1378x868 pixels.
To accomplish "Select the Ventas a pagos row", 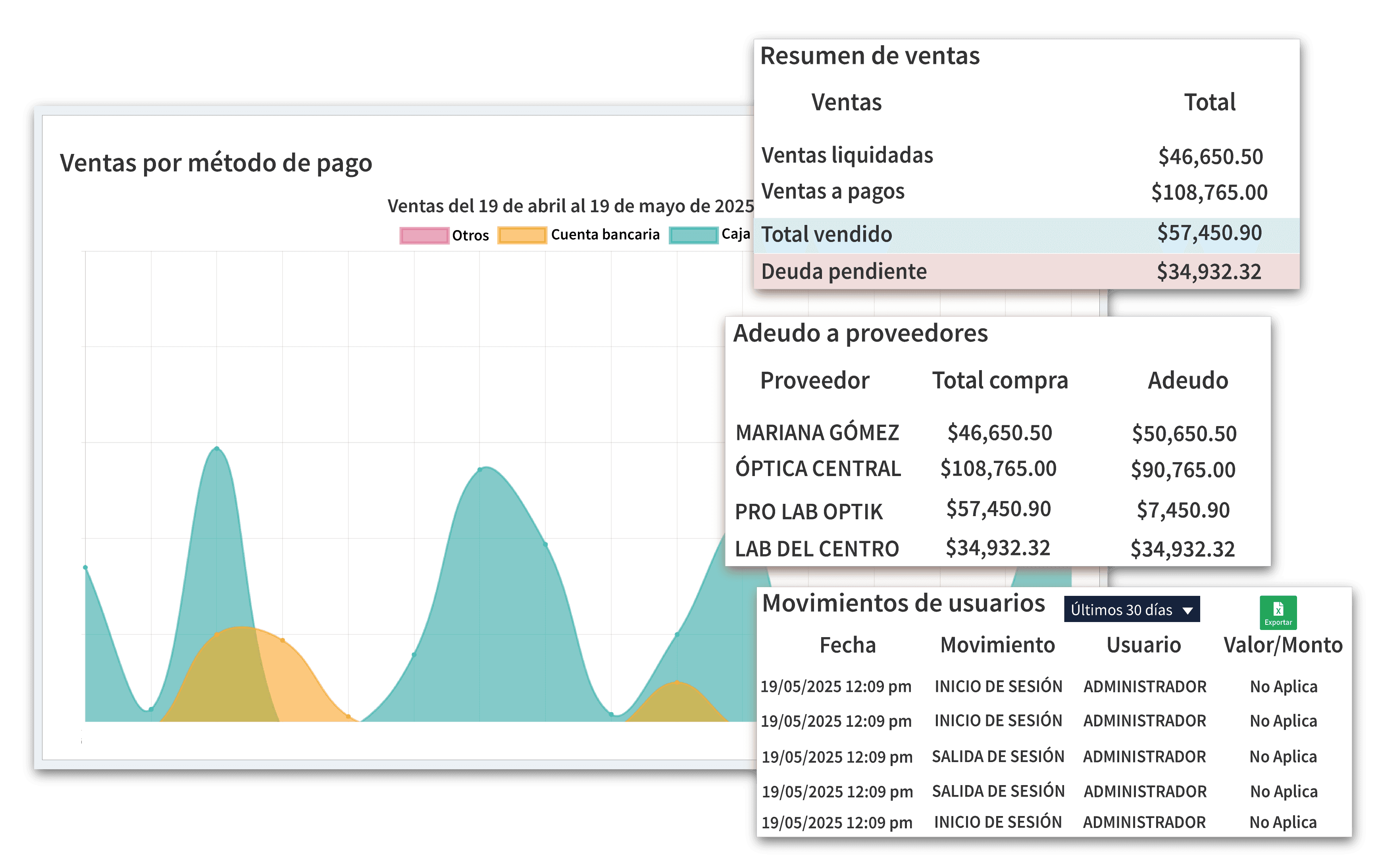I will point(1027,192).
